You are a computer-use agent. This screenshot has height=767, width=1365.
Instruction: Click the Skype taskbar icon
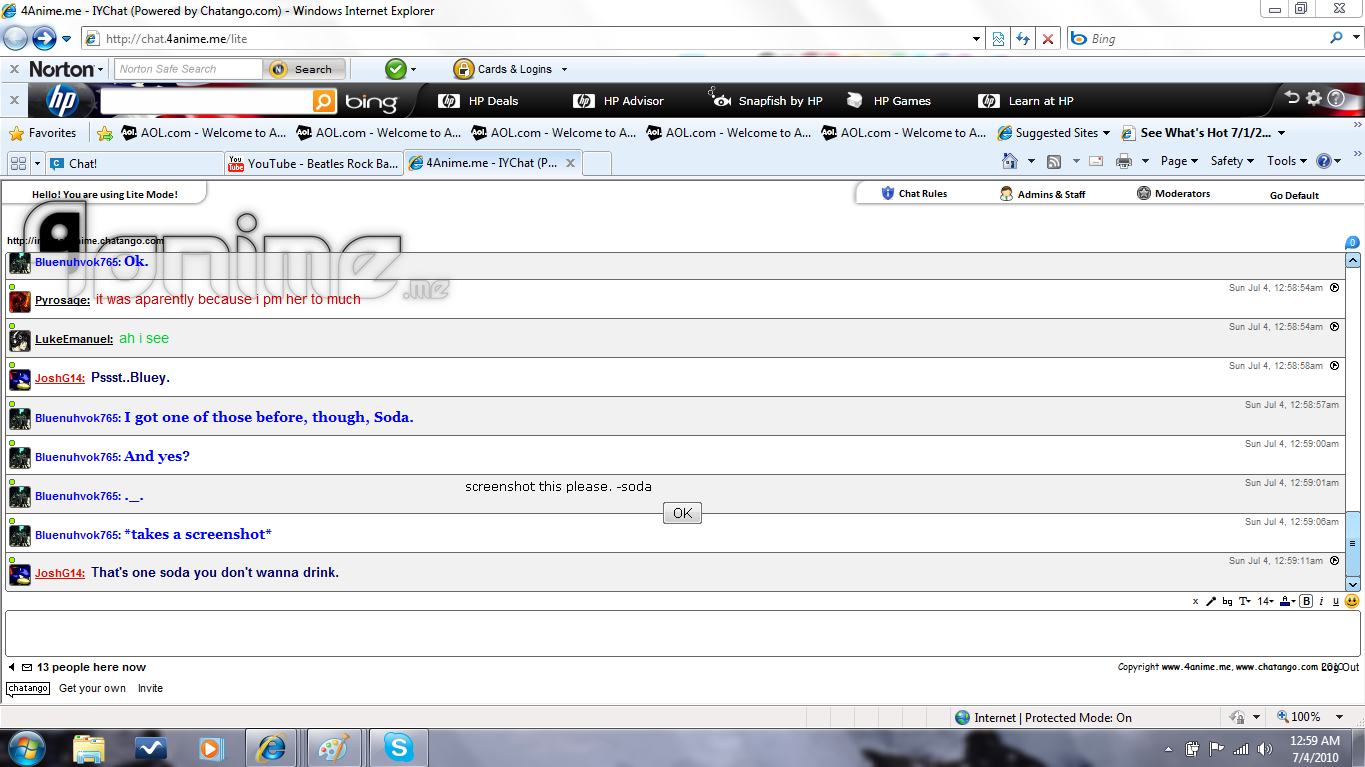pos(399,747)
